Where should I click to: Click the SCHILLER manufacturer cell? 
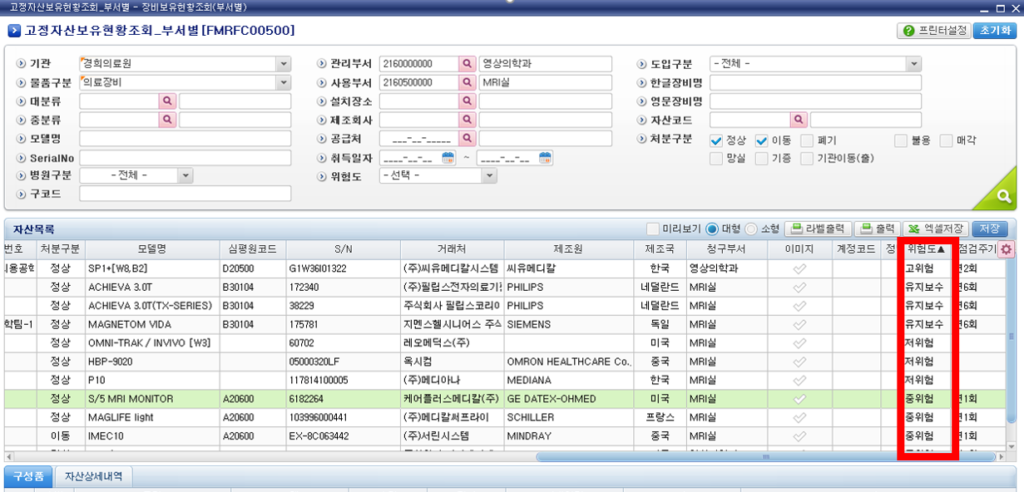[569, 417]
